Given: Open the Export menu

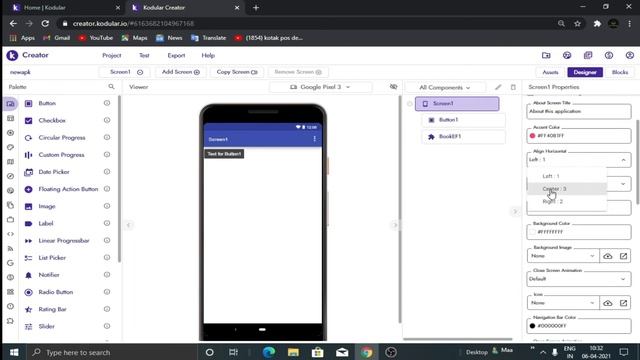Looking at the screenshot, I should [x=176, y=56].
